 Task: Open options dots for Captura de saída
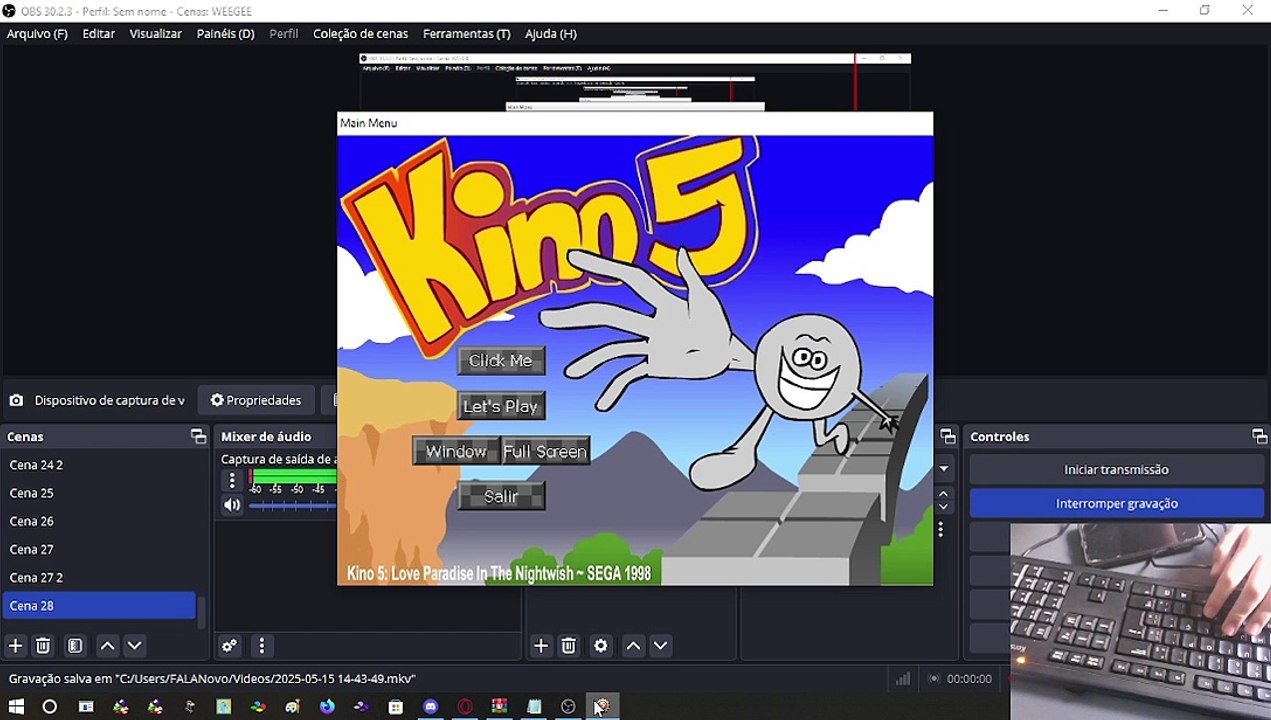tap(232, 481)
